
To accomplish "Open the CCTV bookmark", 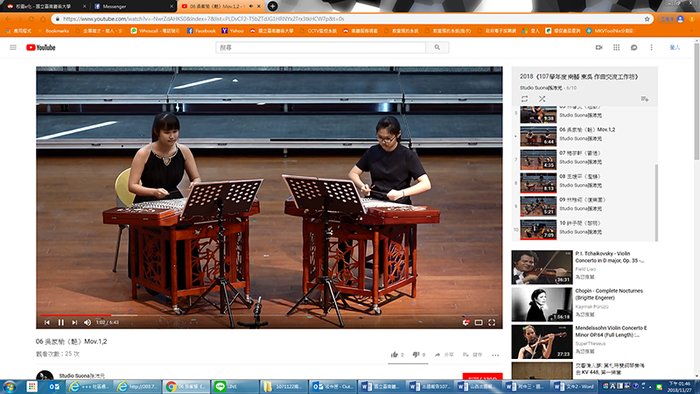I will click(x=318, y=31).
